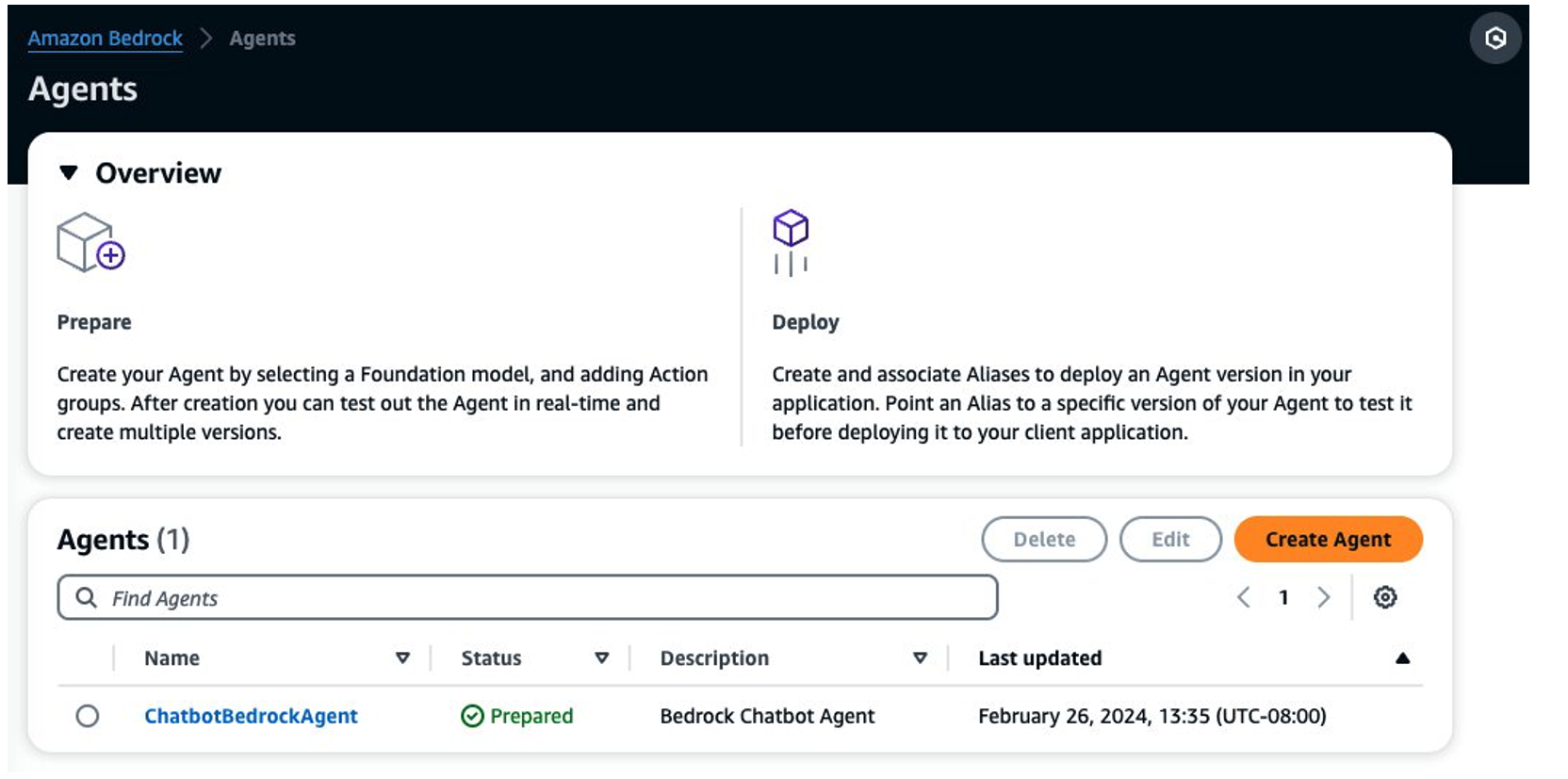The width and height of the screenshot is (1568, 779).
Task: Focus the Find Agents search field
Action: (547, 598)
